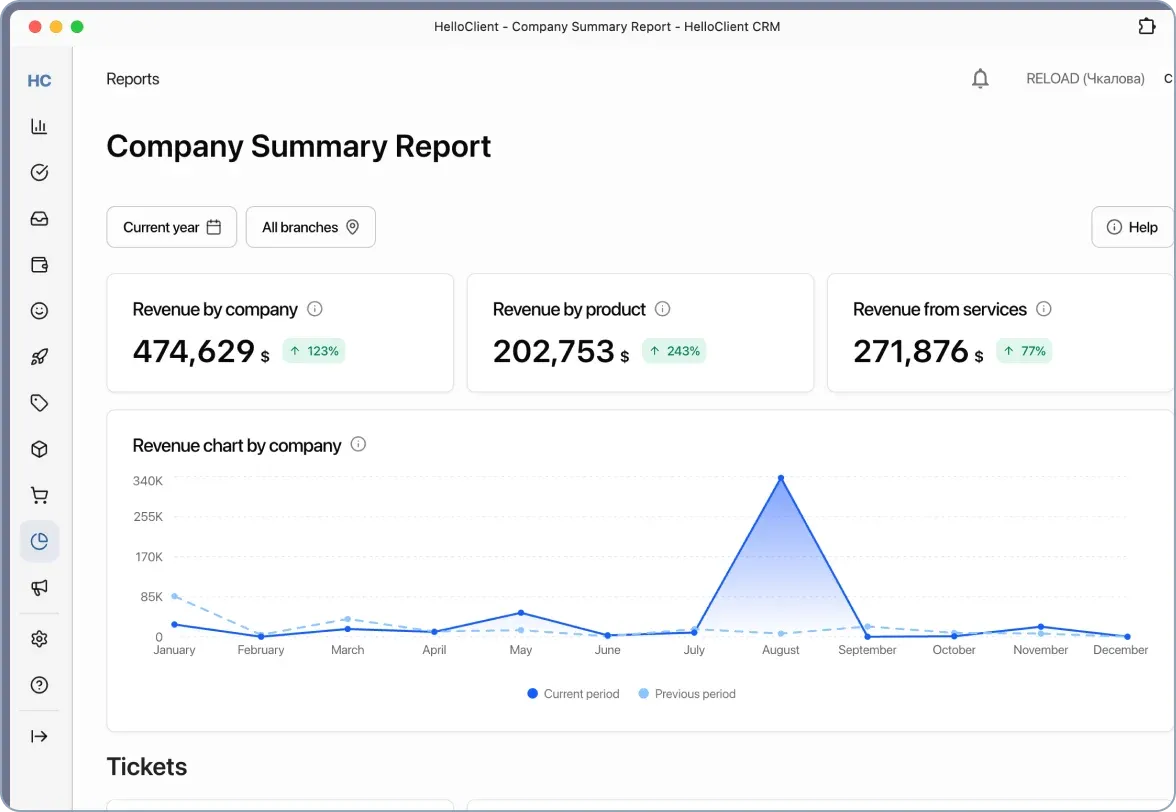Click the Revenue by company info tooltip
1176x812 pixels.
[x=317, y=309]
